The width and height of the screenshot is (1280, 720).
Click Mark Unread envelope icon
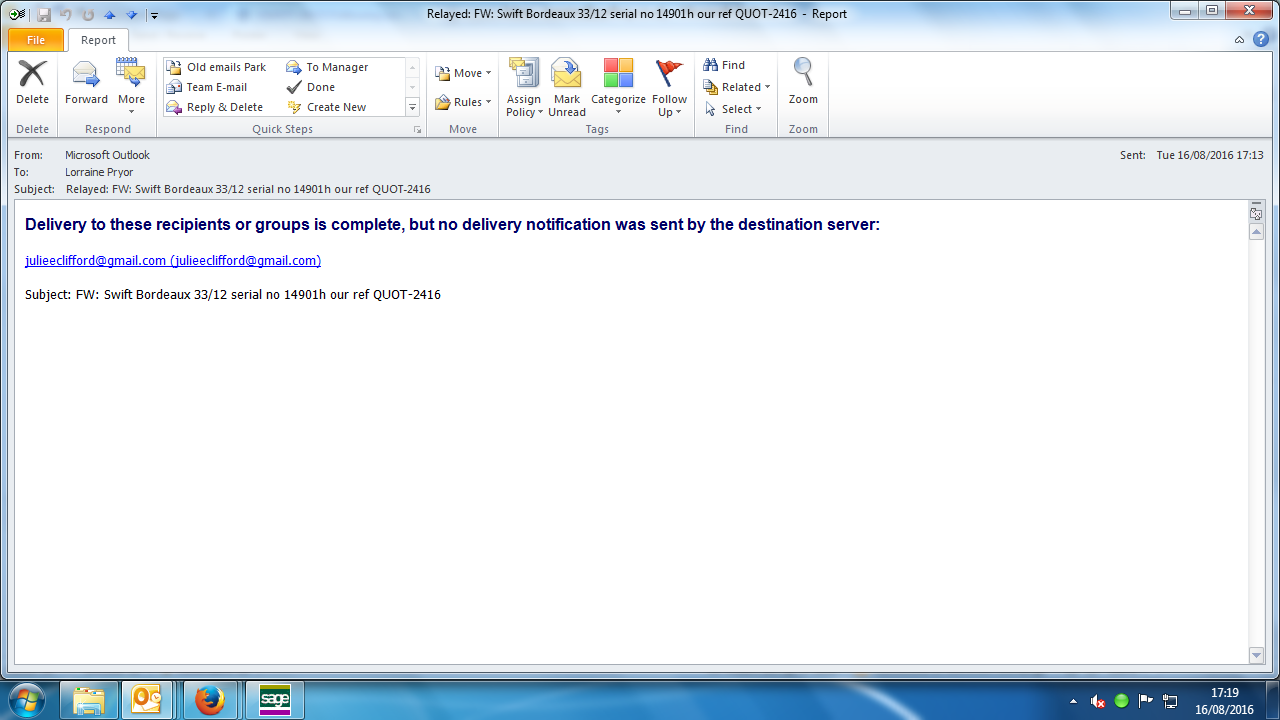coord(567,75)
